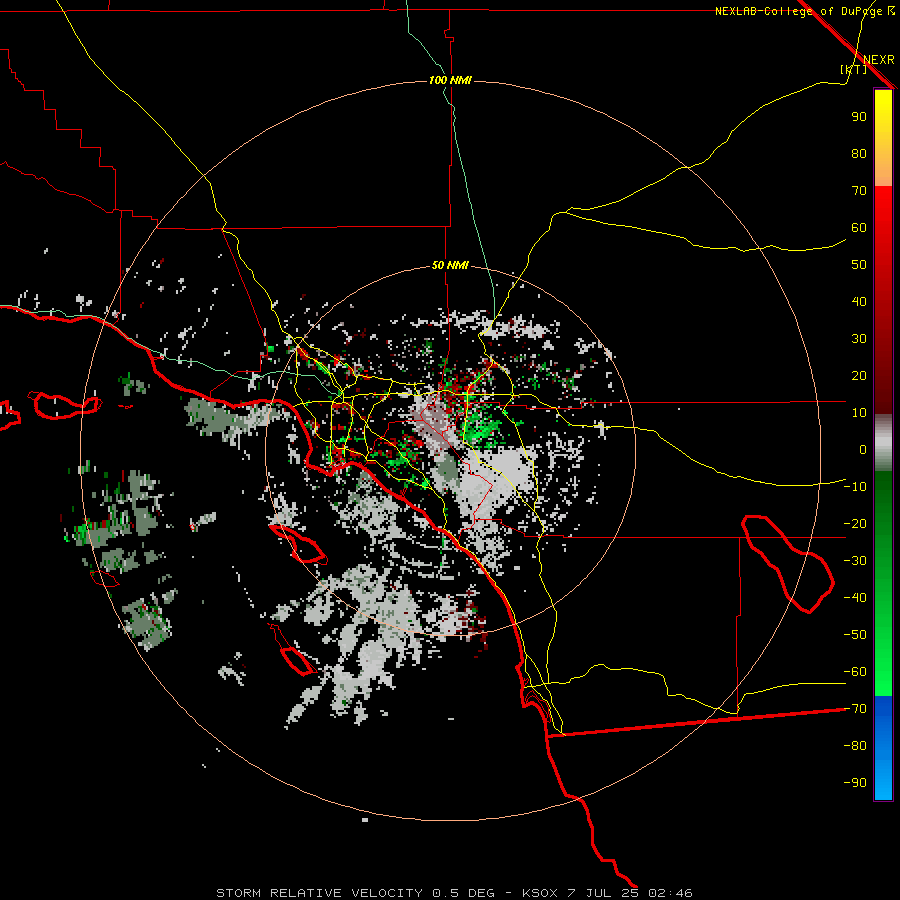The height and width of the screenshot is (900, 900).
Task: Click the 40 value on the velocity scale
Action: pos(859,301)
